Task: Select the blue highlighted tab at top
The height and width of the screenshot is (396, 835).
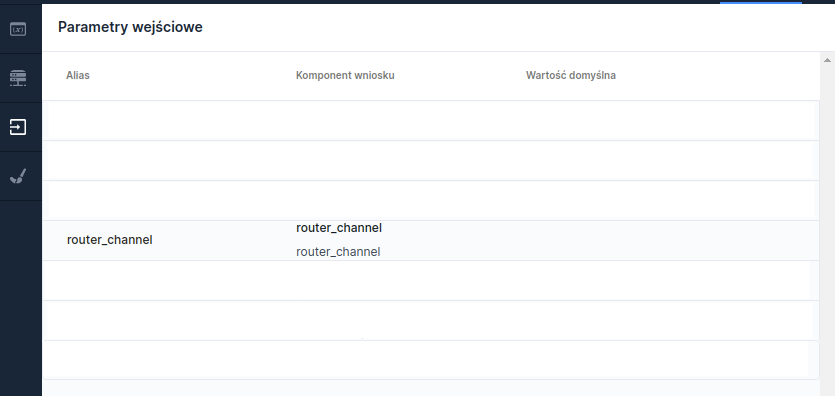Action: (761, 2)
